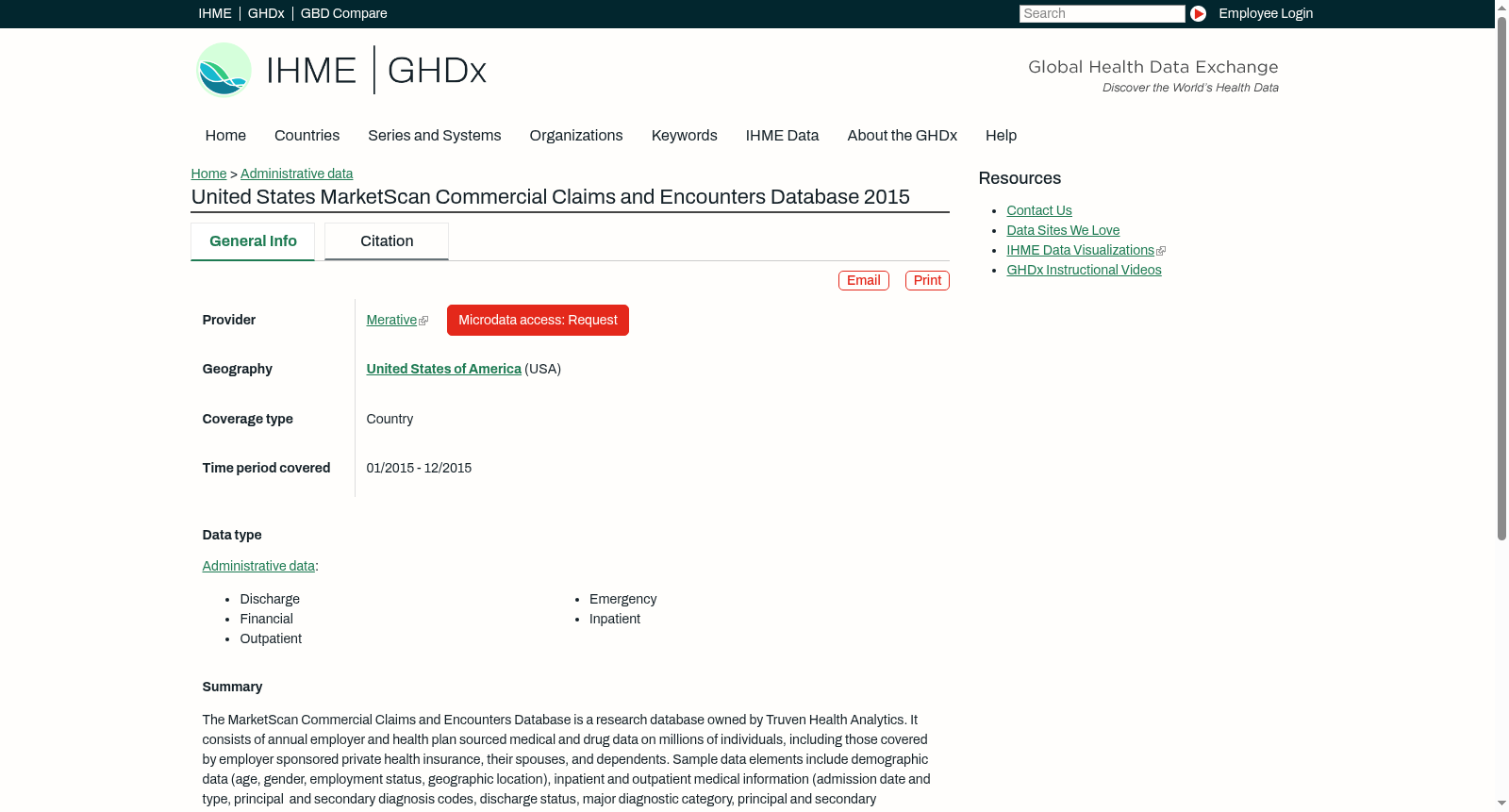Open the IHME link in top bar
Image resolution: width=1509 pixels, height=812 pixels.
click(215, 13)
